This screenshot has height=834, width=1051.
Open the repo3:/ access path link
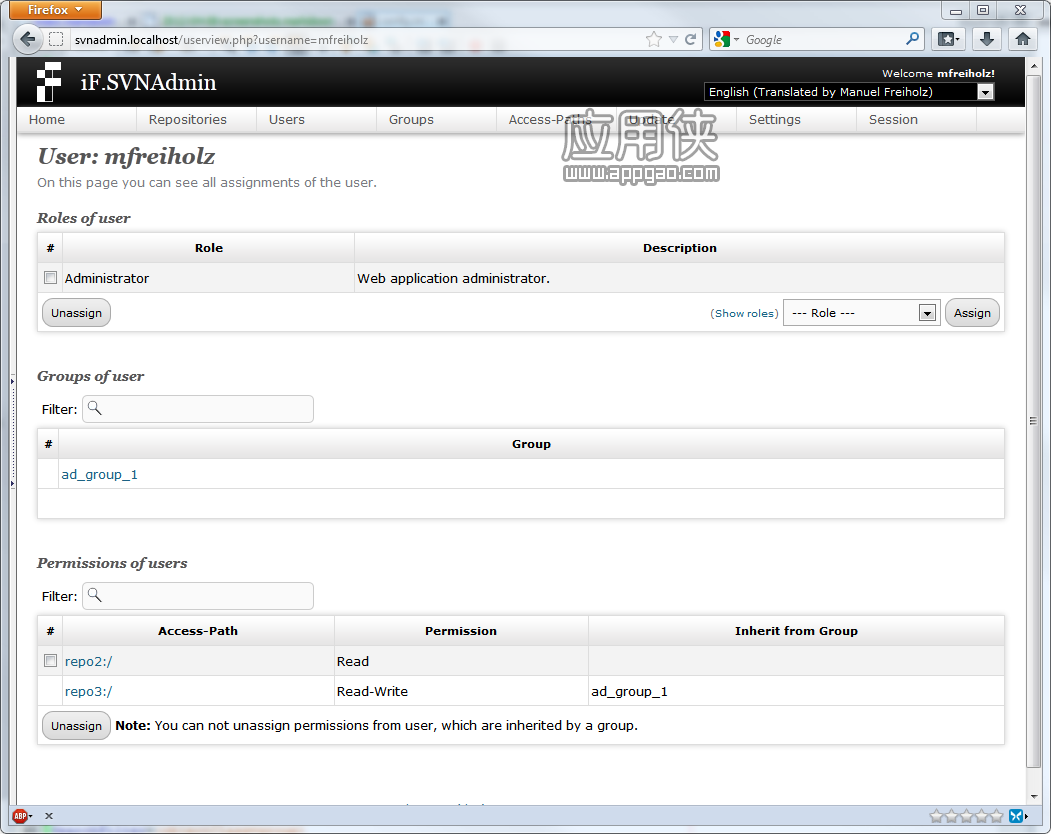coord(88,692)
